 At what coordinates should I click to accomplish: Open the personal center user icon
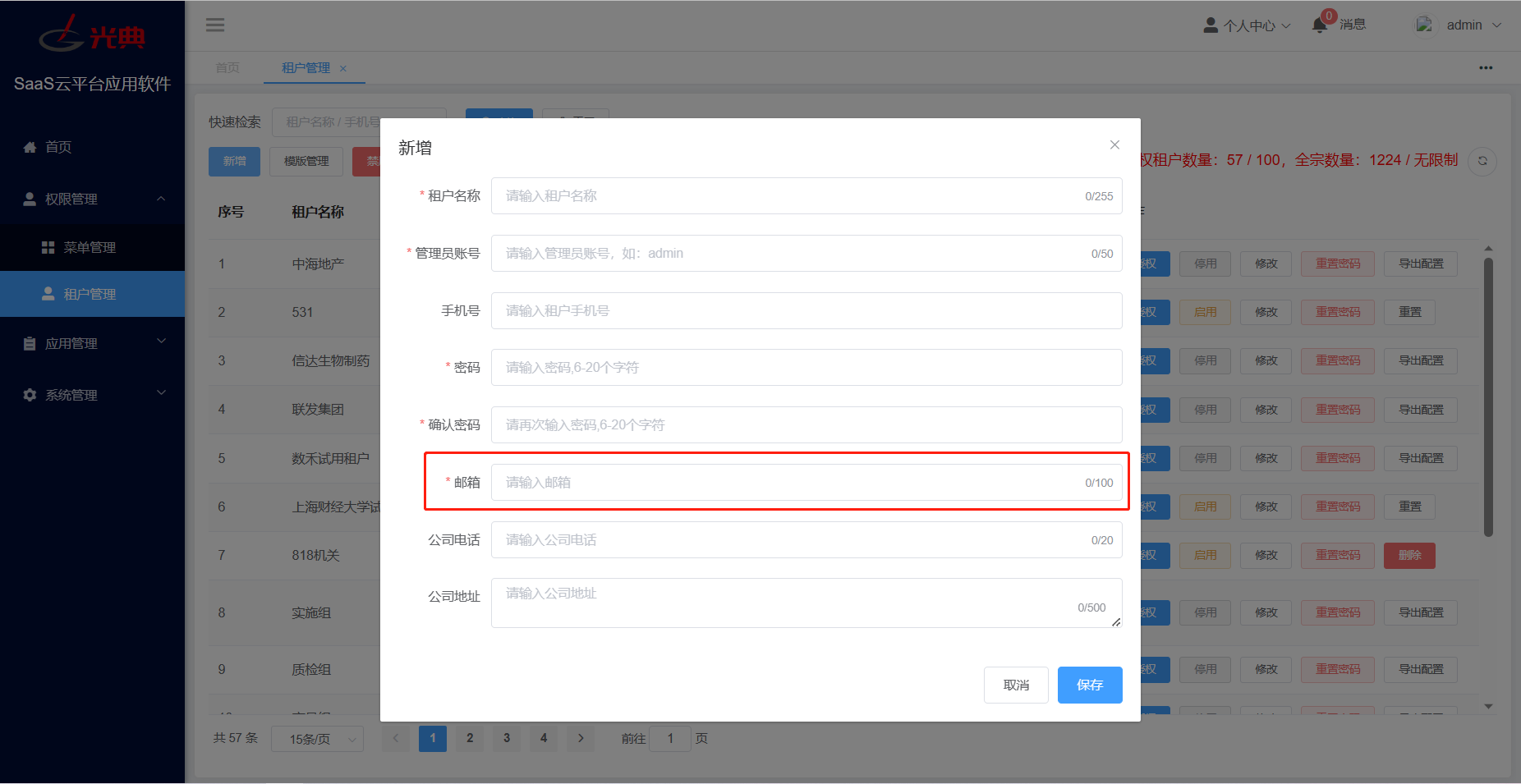(1211, 25)
